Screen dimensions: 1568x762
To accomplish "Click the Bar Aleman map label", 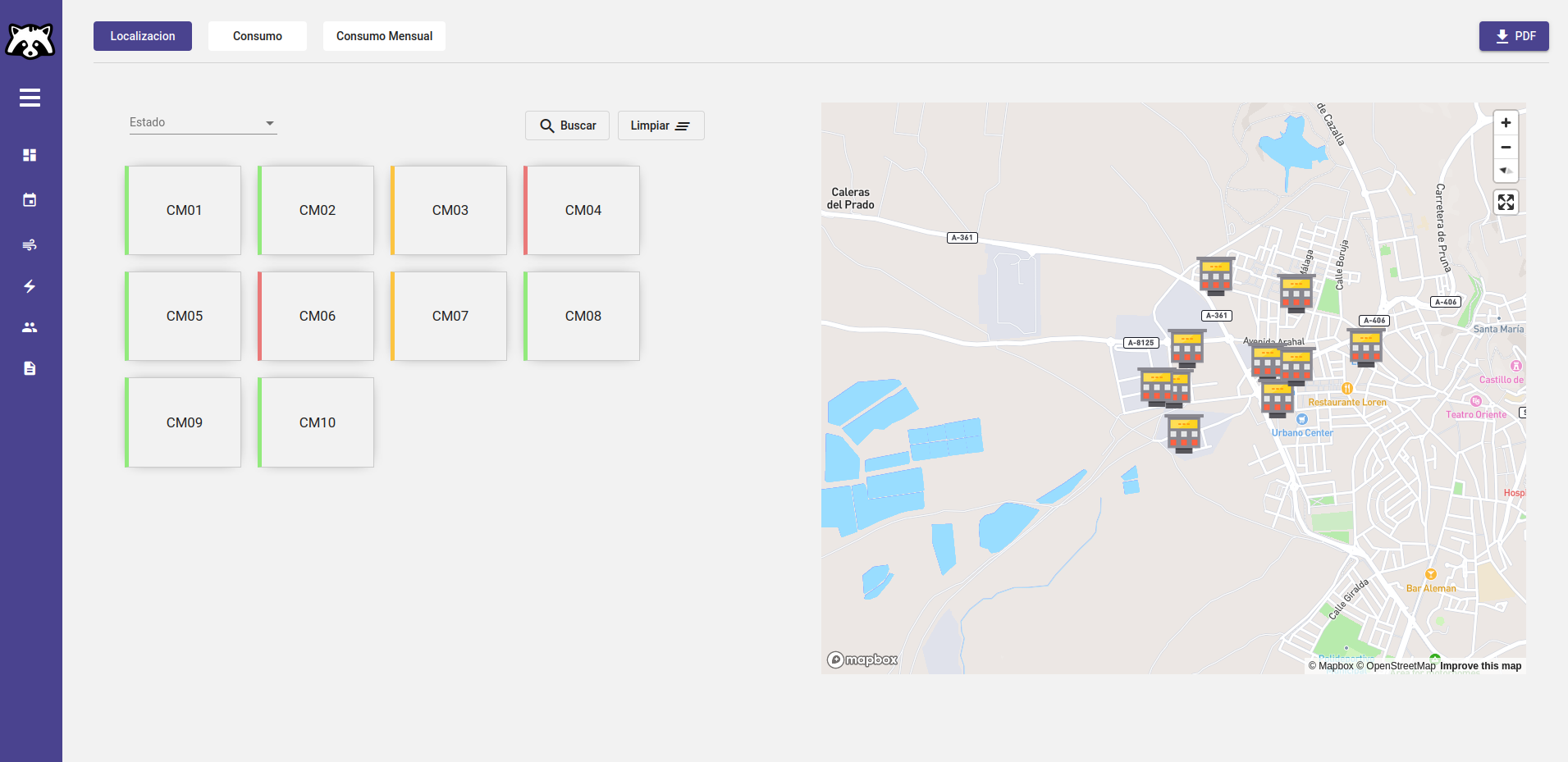I will [1431, 588].
